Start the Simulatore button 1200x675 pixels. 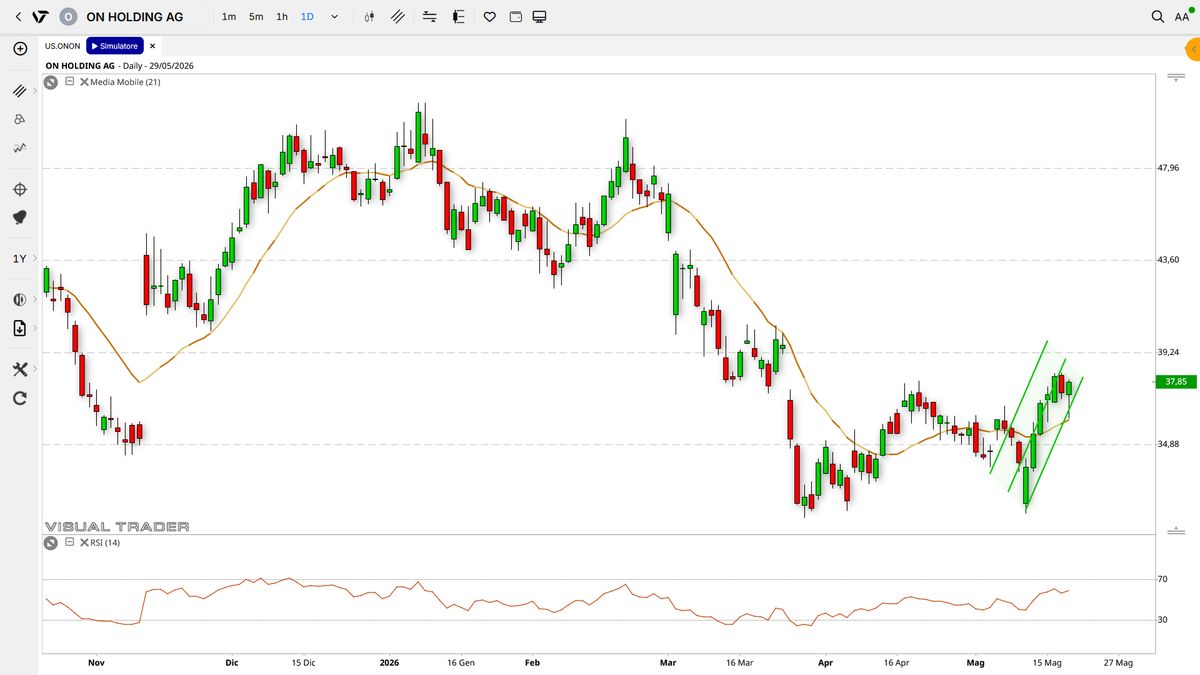pyautogui.click(x=114, y=46)
